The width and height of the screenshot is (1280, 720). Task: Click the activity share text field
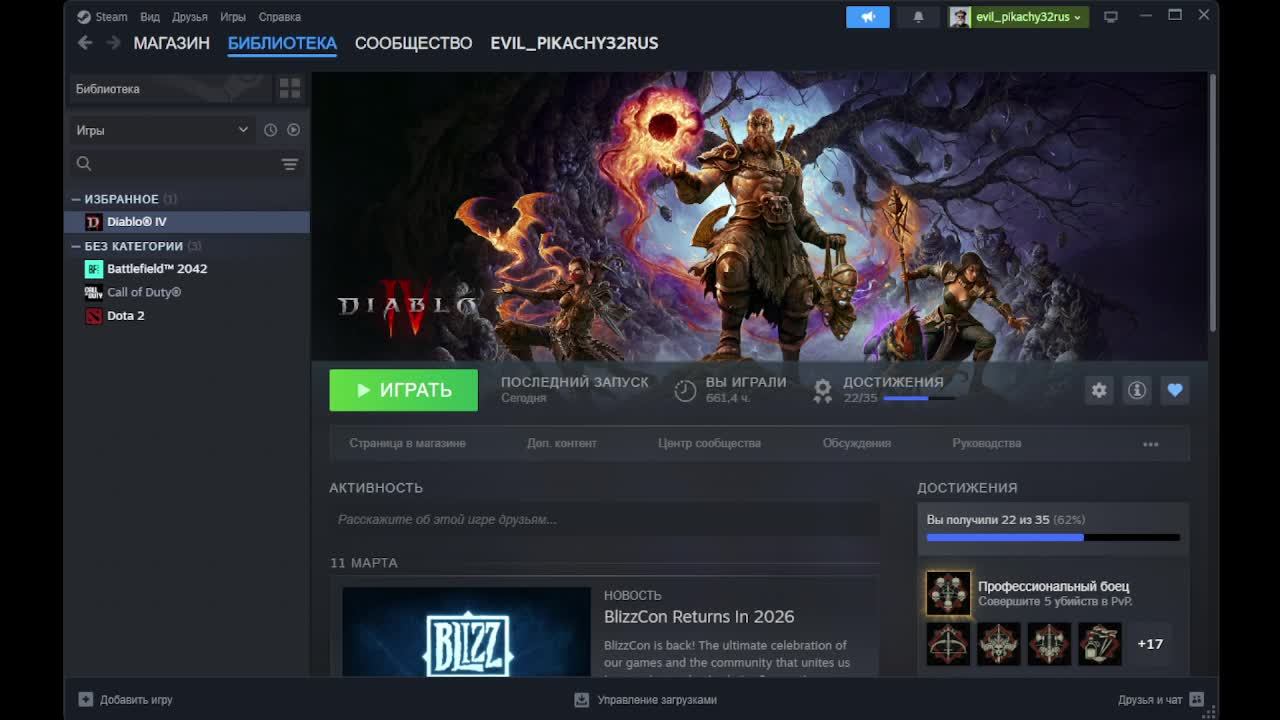(x=604, y=519)
